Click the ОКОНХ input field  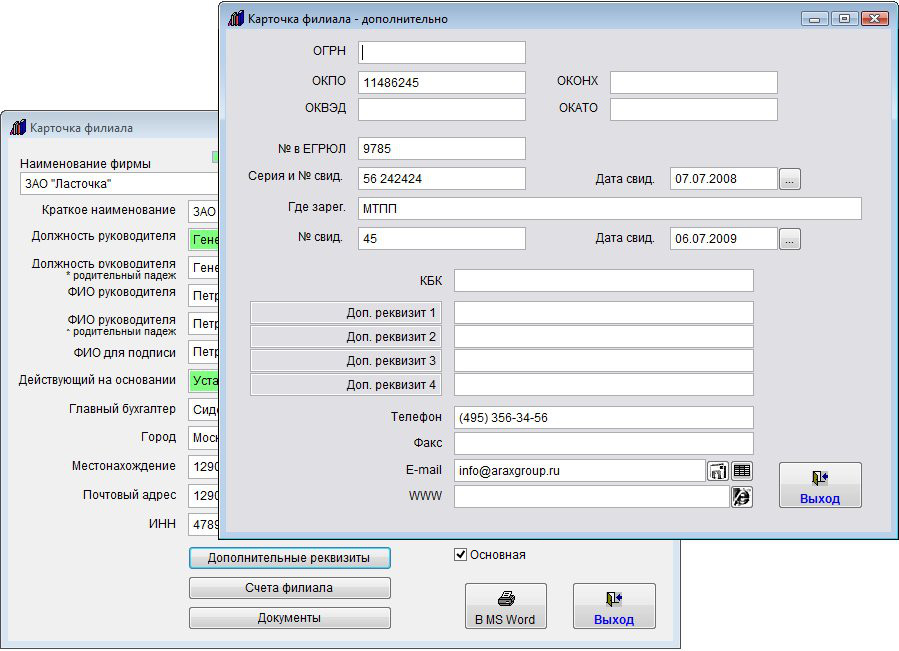click(x=694, y=83)
